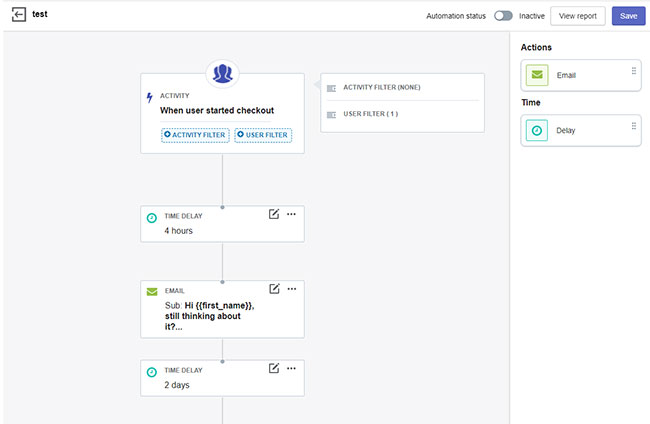The height and width of the screenshot is (424, 650).
Task: Edit the 2 days time delay
Action: pyautogui.click(x=274, y=368)
